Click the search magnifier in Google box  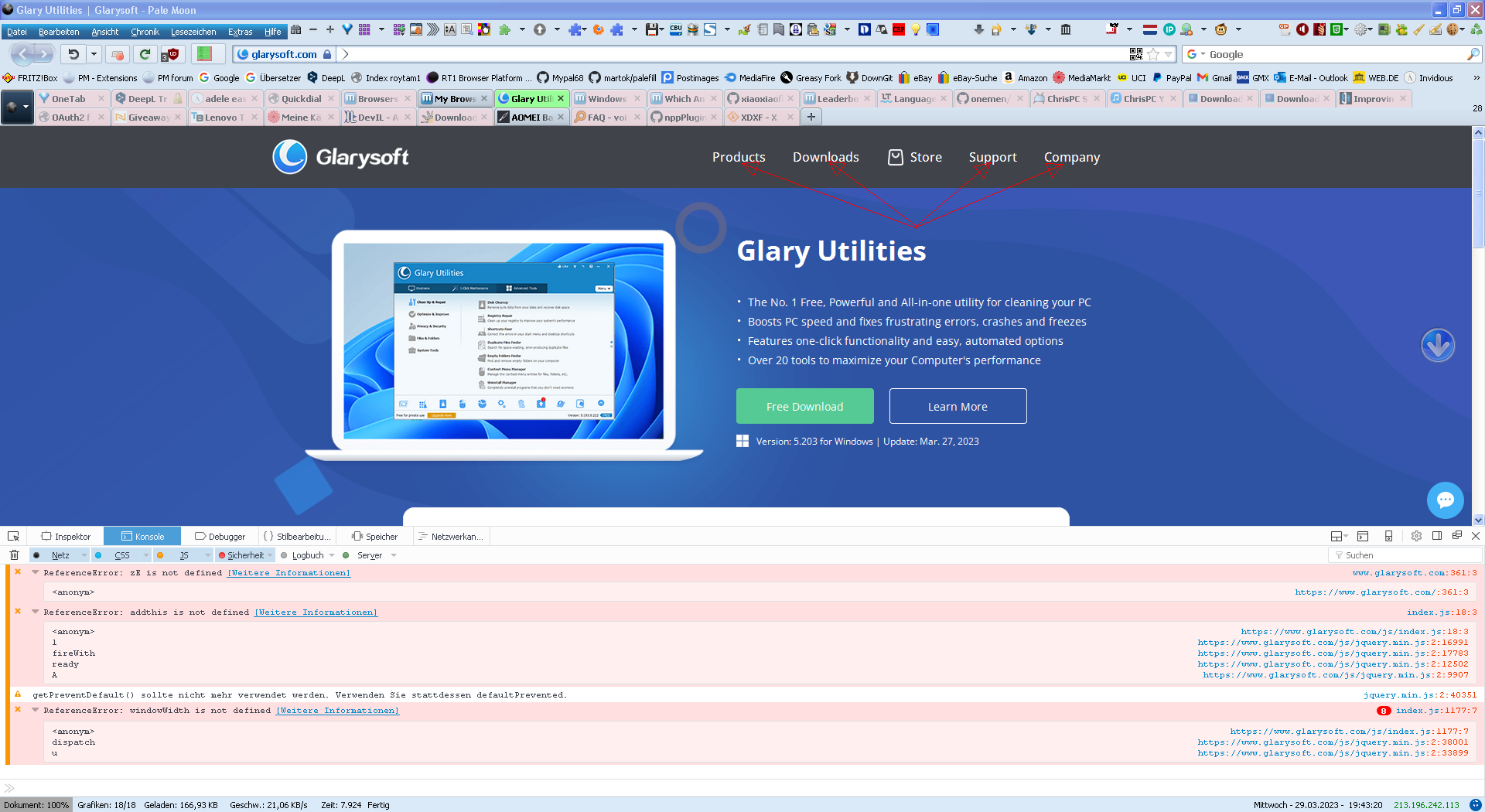[1473, 54]
